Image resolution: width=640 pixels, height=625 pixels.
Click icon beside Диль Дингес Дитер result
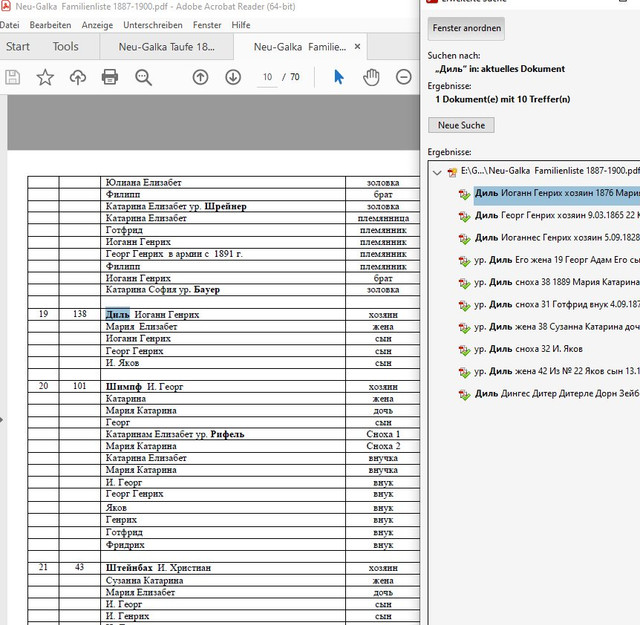click(x=464, y=394)
